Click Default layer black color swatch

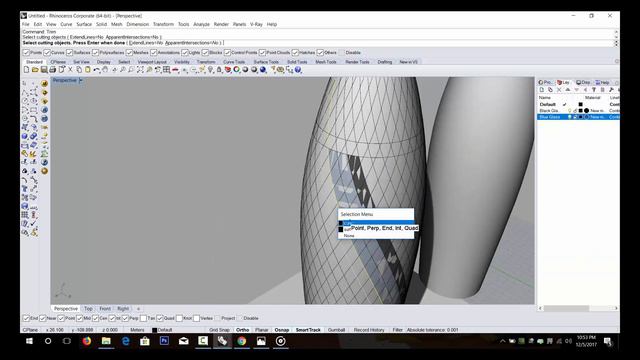click(580, 104)
